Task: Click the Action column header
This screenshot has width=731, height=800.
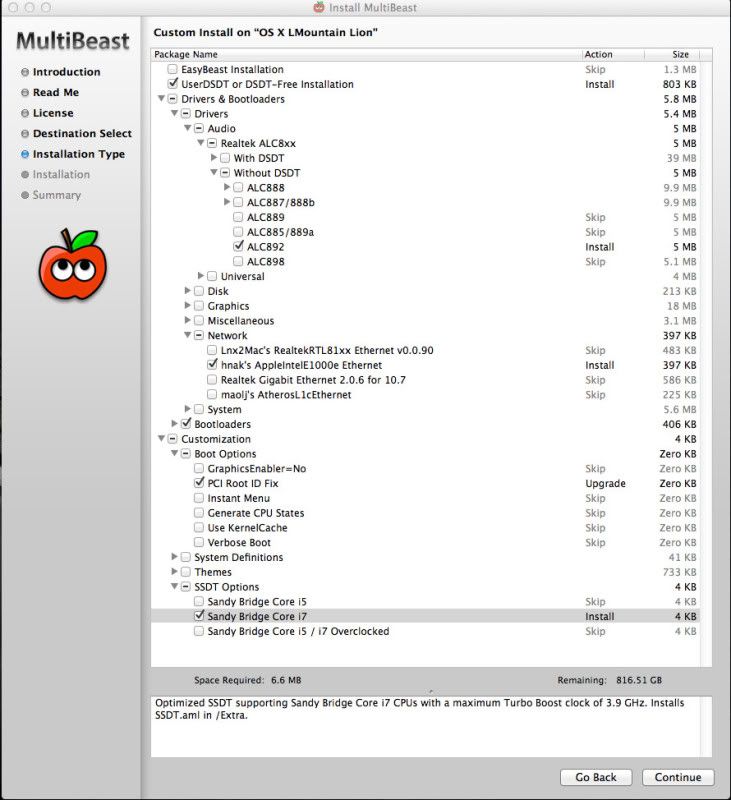Action: [613, 54]
